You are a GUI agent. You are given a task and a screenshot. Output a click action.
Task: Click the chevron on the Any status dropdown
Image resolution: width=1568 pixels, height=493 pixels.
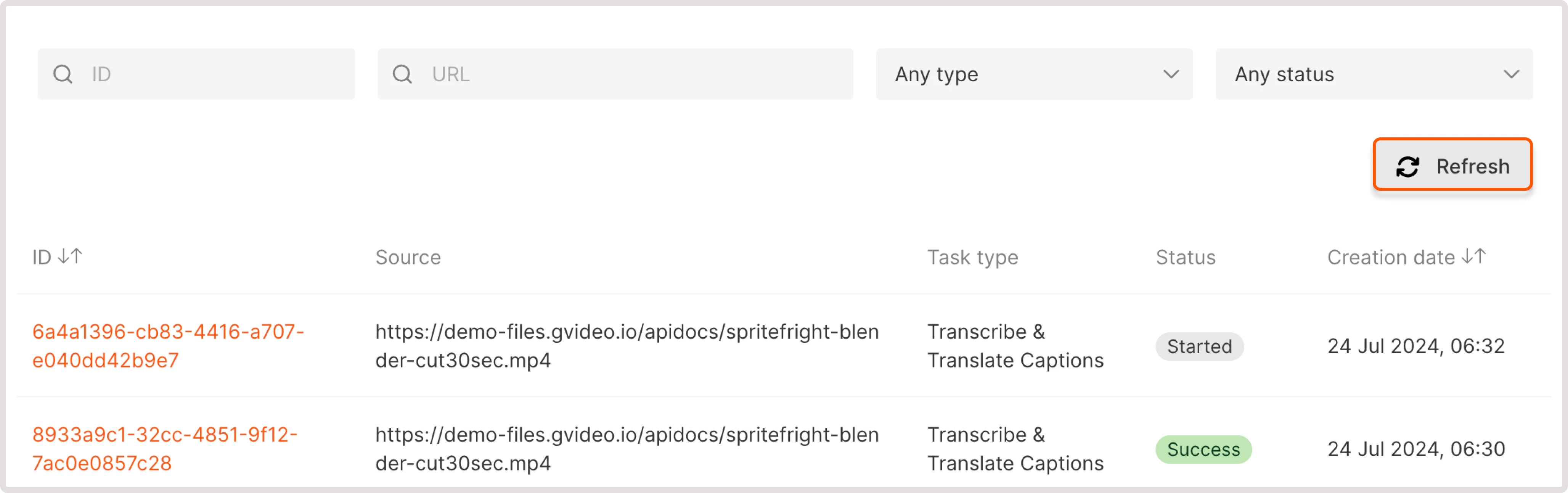coord(1512,75)
